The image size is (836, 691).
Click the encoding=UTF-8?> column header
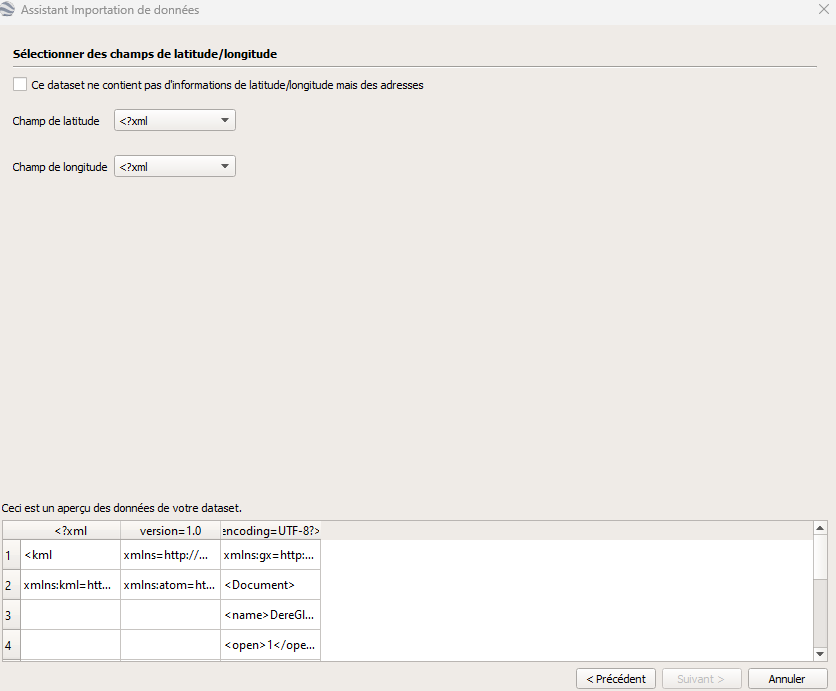tap(270, 530)
